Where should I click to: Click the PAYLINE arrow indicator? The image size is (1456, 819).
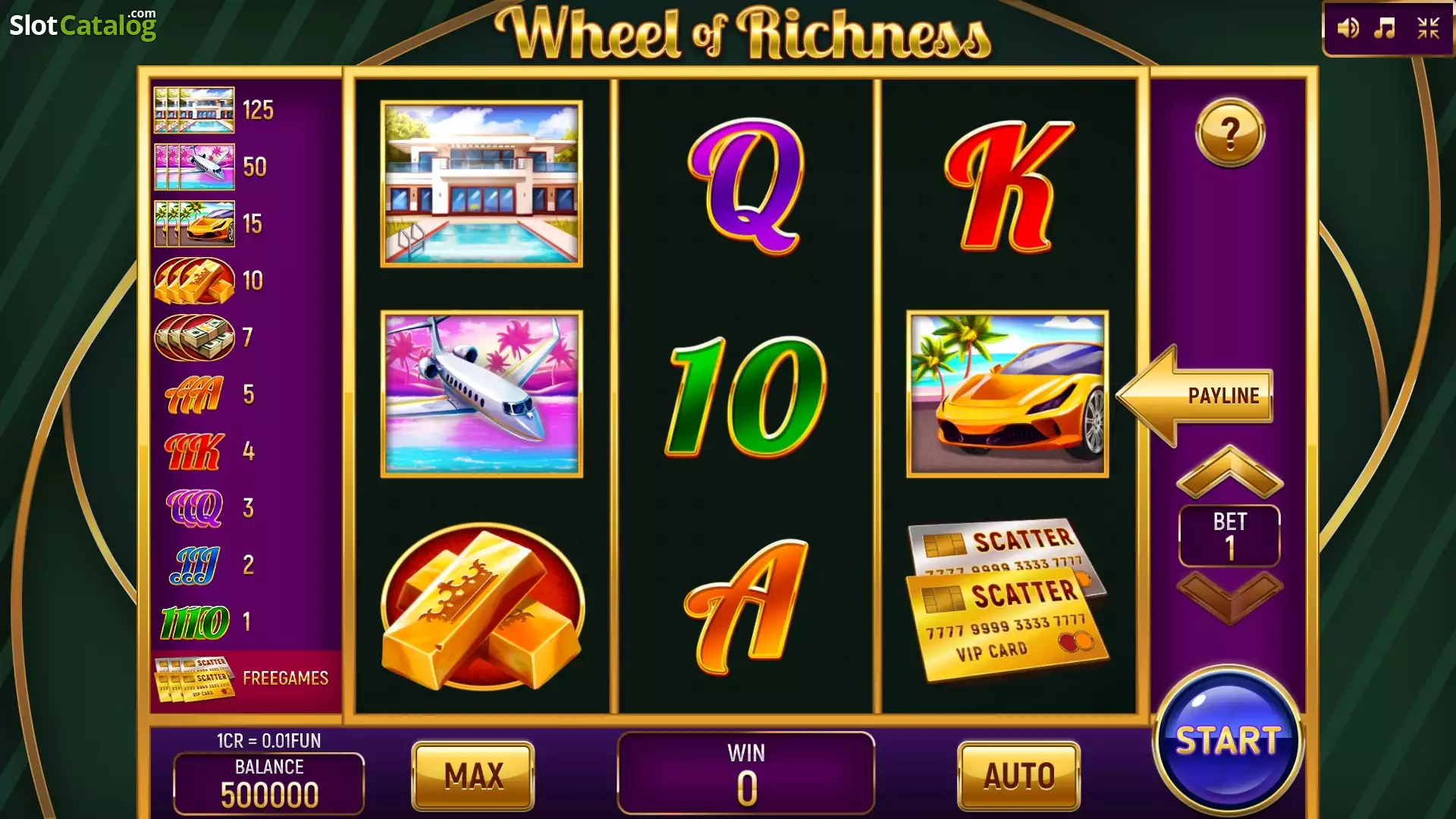click(1195, 396)
